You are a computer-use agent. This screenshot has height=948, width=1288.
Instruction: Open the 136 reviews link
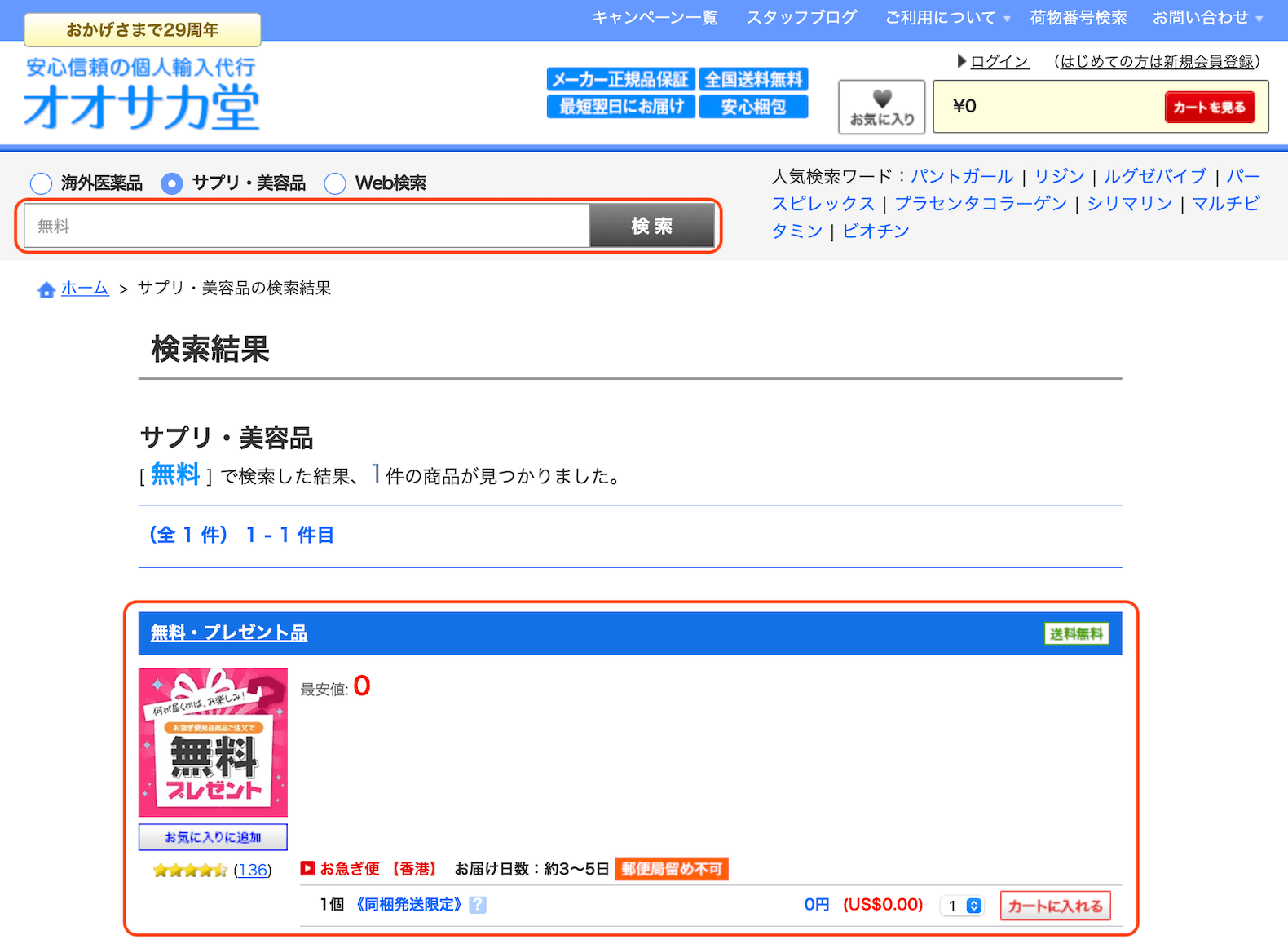point(253,871)
